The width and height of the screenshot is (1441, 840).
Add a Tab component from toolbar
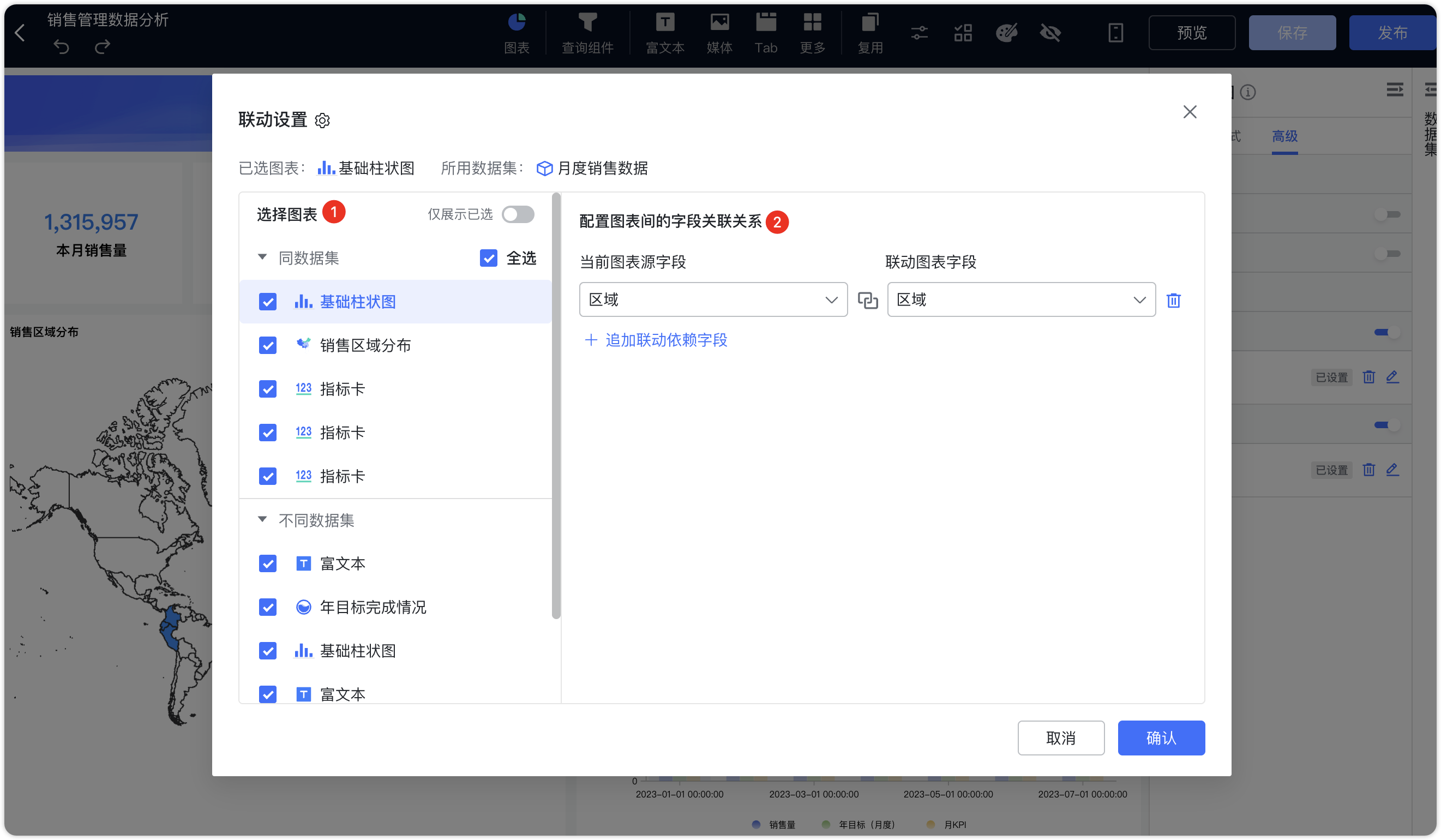(766, 33)
